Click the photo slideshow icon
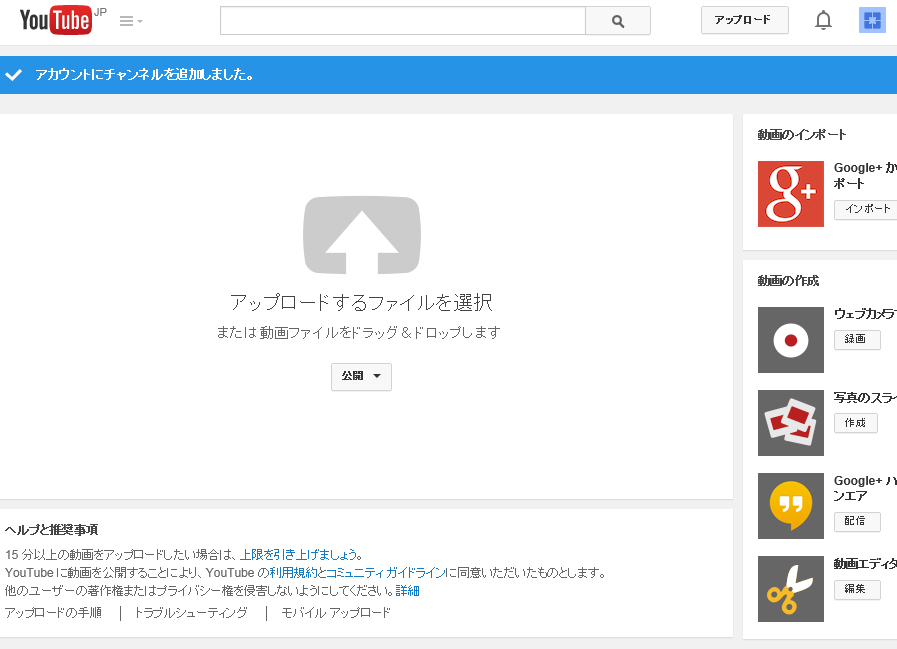This screenshot has width=897, height=649. pos(790,423)
